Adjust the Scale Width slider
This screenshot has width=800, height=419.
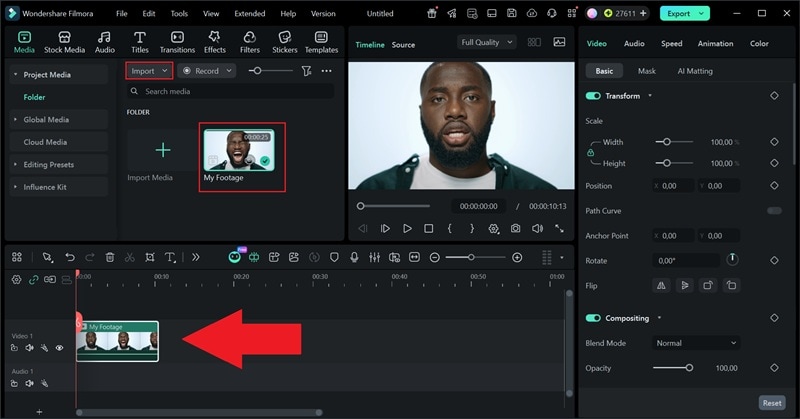[x=674, y=142]
